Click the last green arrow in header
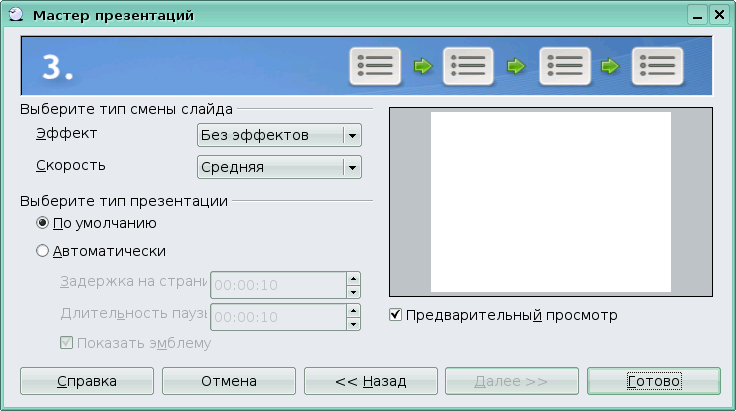The height and width of the screenshot is (411, 736). point(611,67)
